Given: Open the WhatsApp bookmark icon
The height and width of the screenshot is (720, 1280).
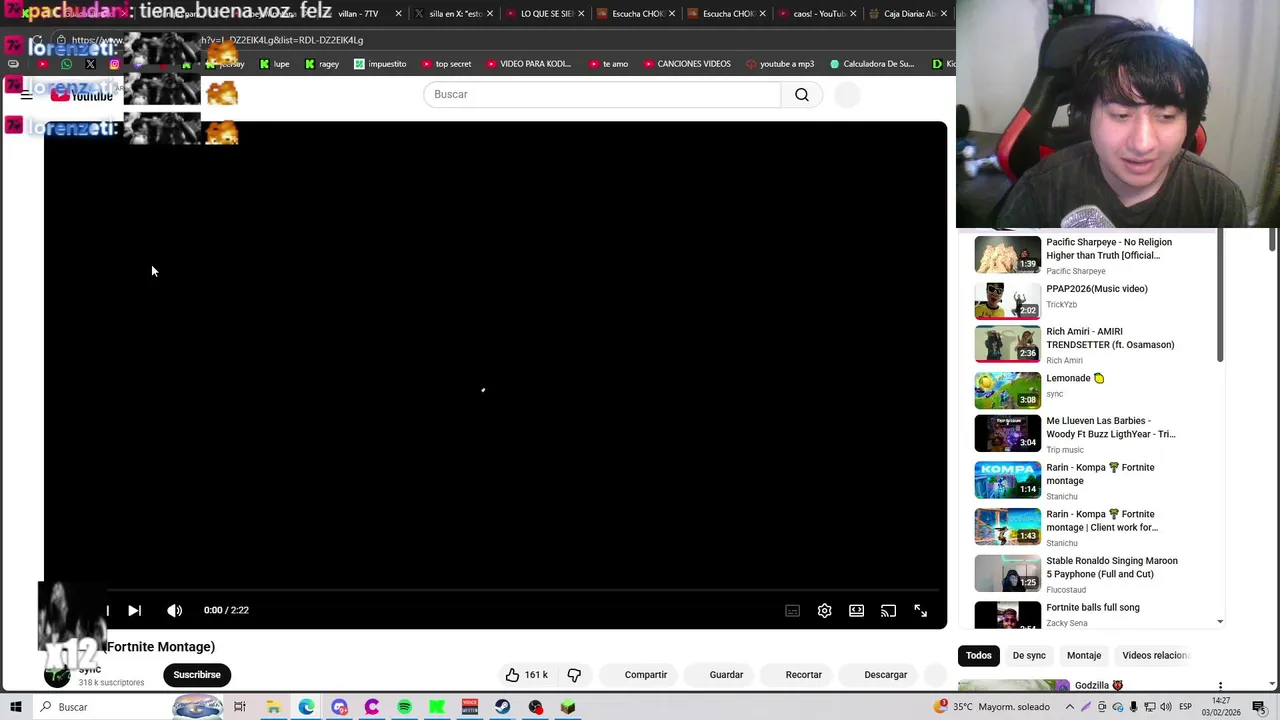Looking at the screenshot, I should pyautogui.click(x=66, y=64).
